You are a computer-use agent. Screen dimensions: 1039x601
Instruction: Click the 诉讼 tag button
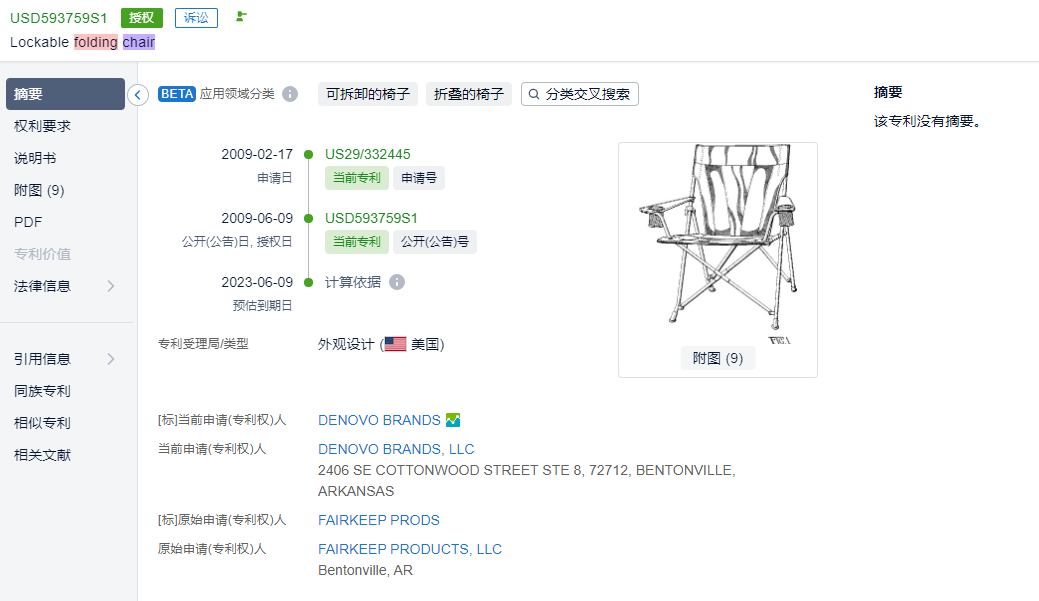point(196,18)
